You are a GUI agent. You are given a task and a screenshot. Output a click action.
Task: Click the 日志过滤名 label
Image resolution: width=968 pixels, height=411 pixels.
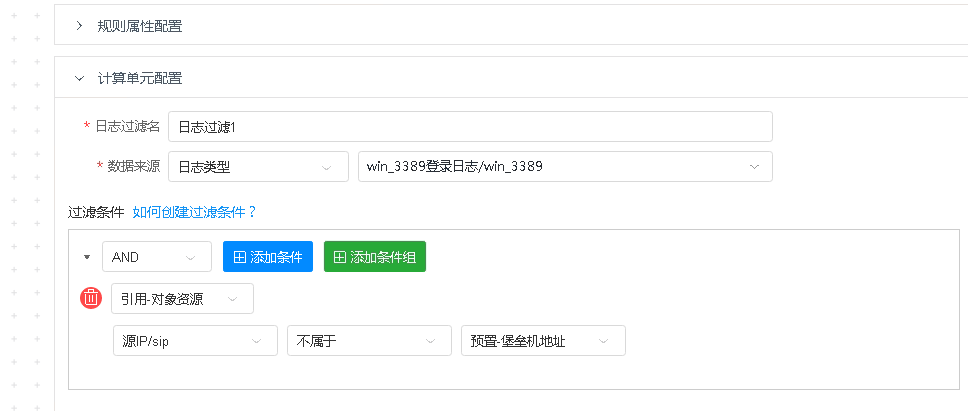pos(127,127)
